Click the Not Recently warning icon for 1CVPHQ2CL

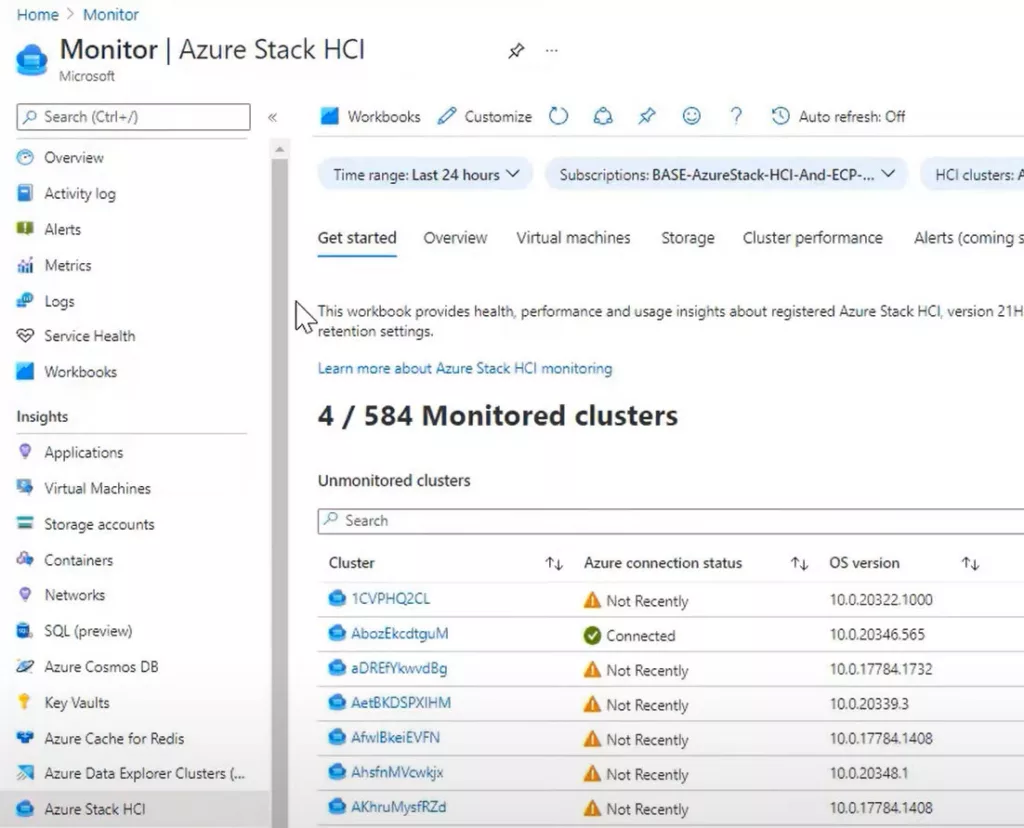click(592, 600)
